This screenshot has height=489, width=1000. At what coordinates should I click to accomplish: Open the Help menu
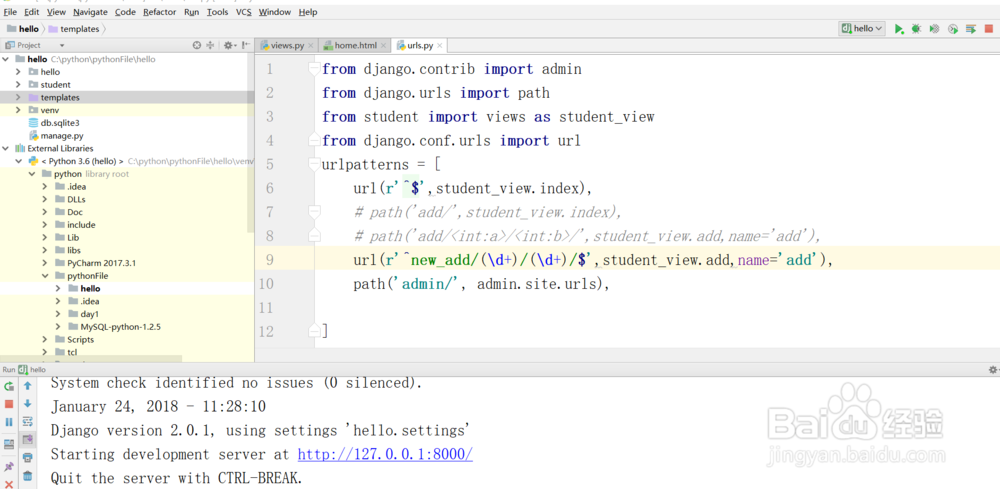308,12
